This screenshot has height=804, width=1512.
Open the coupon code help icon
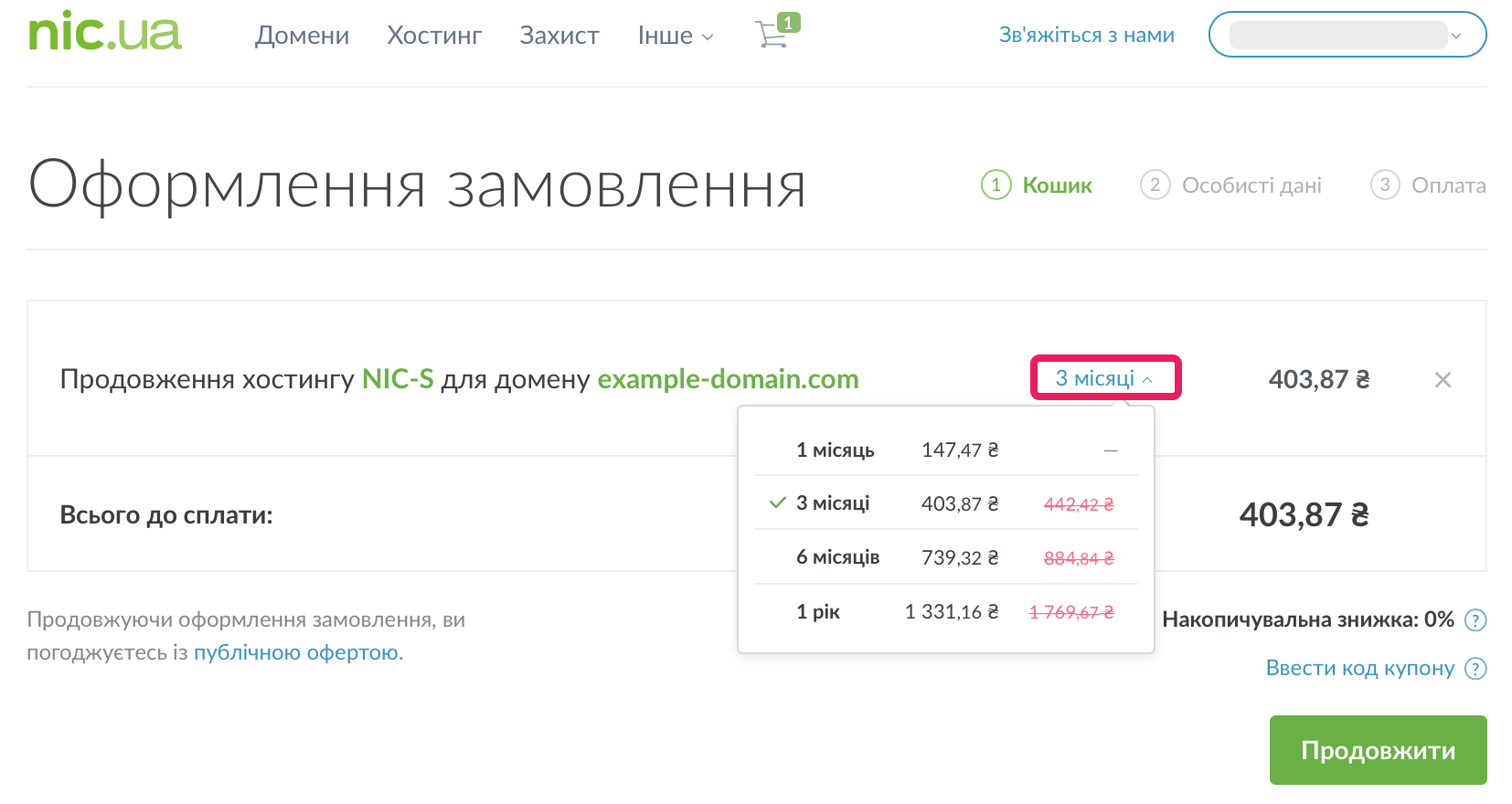tap(1475, 669)
